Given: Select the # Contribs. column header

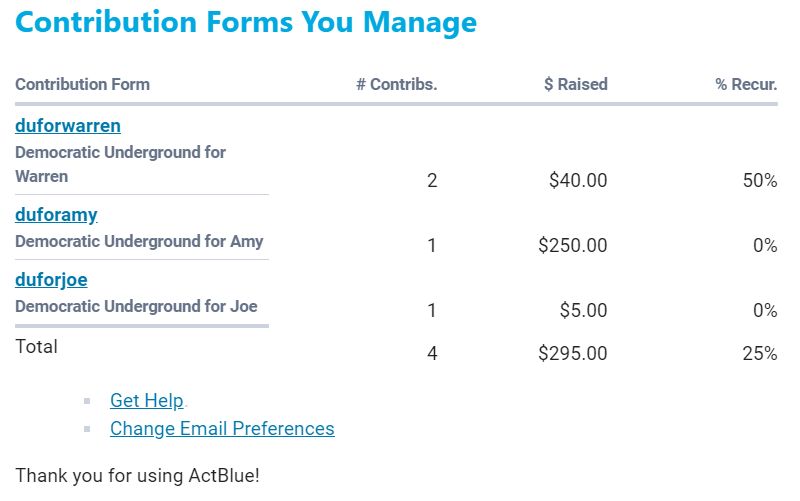Looking at the screenshot, I should click(x=397, y=85).
